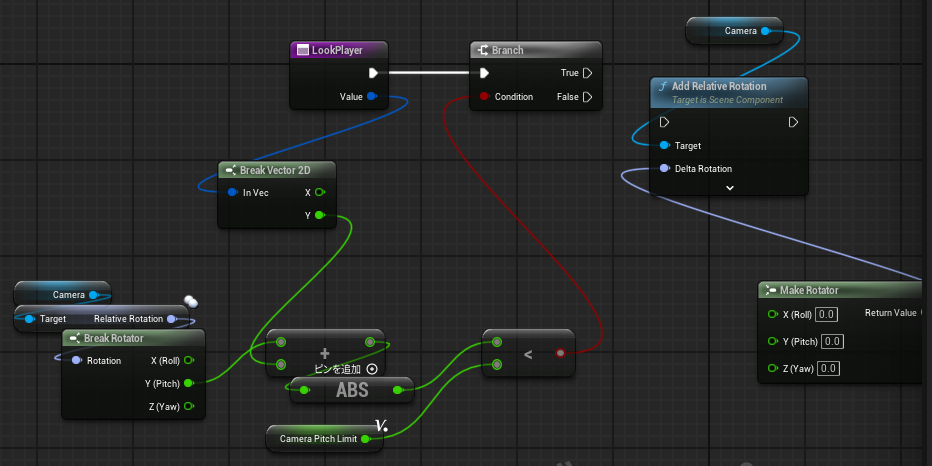Click the Target pin on Relative Rotation getter
932x466 pixels.
point(29,319)
